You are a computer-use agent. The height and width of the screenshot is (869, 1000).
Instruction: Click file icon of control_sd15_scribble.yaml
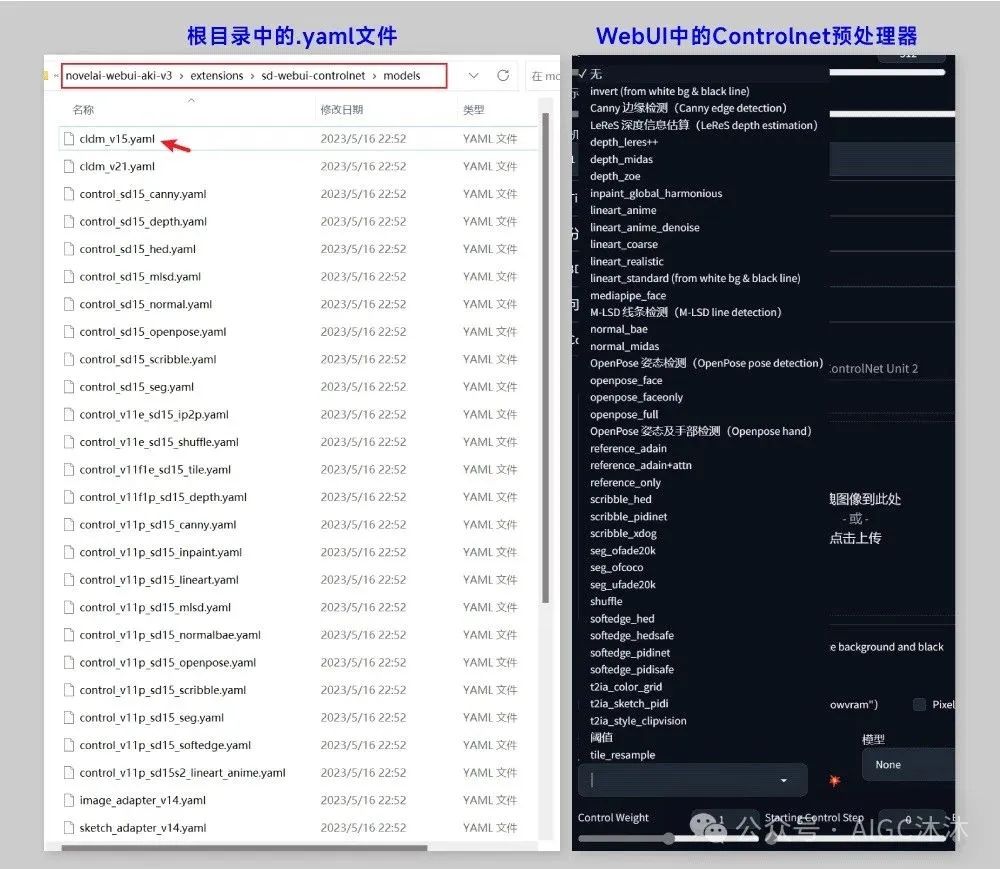tap(69, 359)
